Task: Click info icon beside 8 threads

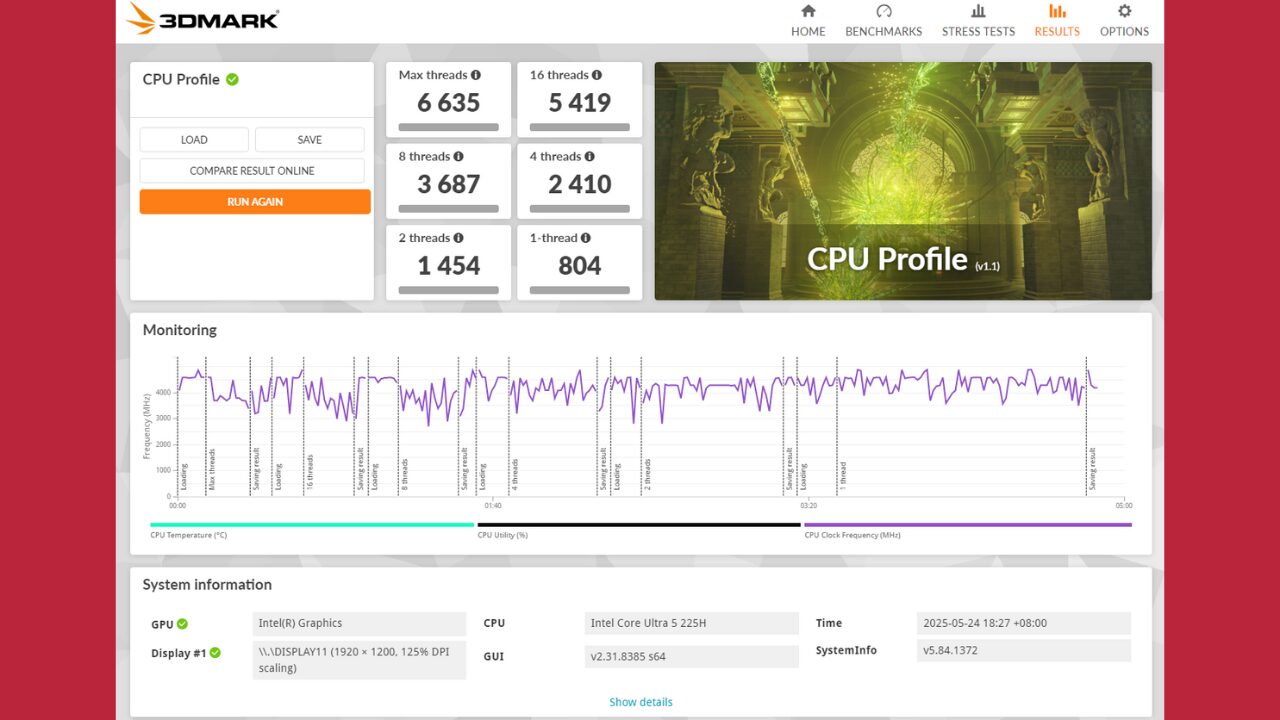Action: pyautogui.click(x=458, y=157)
